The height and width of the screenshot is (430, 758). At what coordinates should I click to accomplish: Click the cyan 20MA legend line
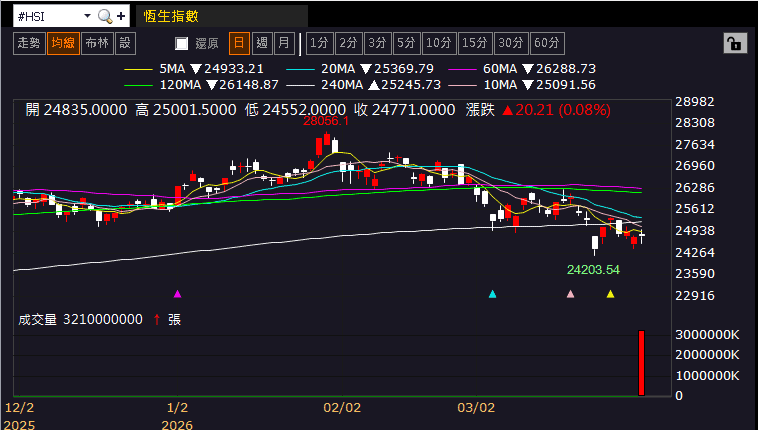300,70
